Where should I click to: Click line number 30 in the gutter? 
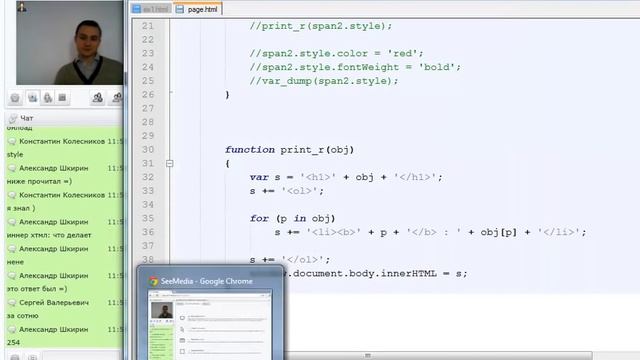148,149
